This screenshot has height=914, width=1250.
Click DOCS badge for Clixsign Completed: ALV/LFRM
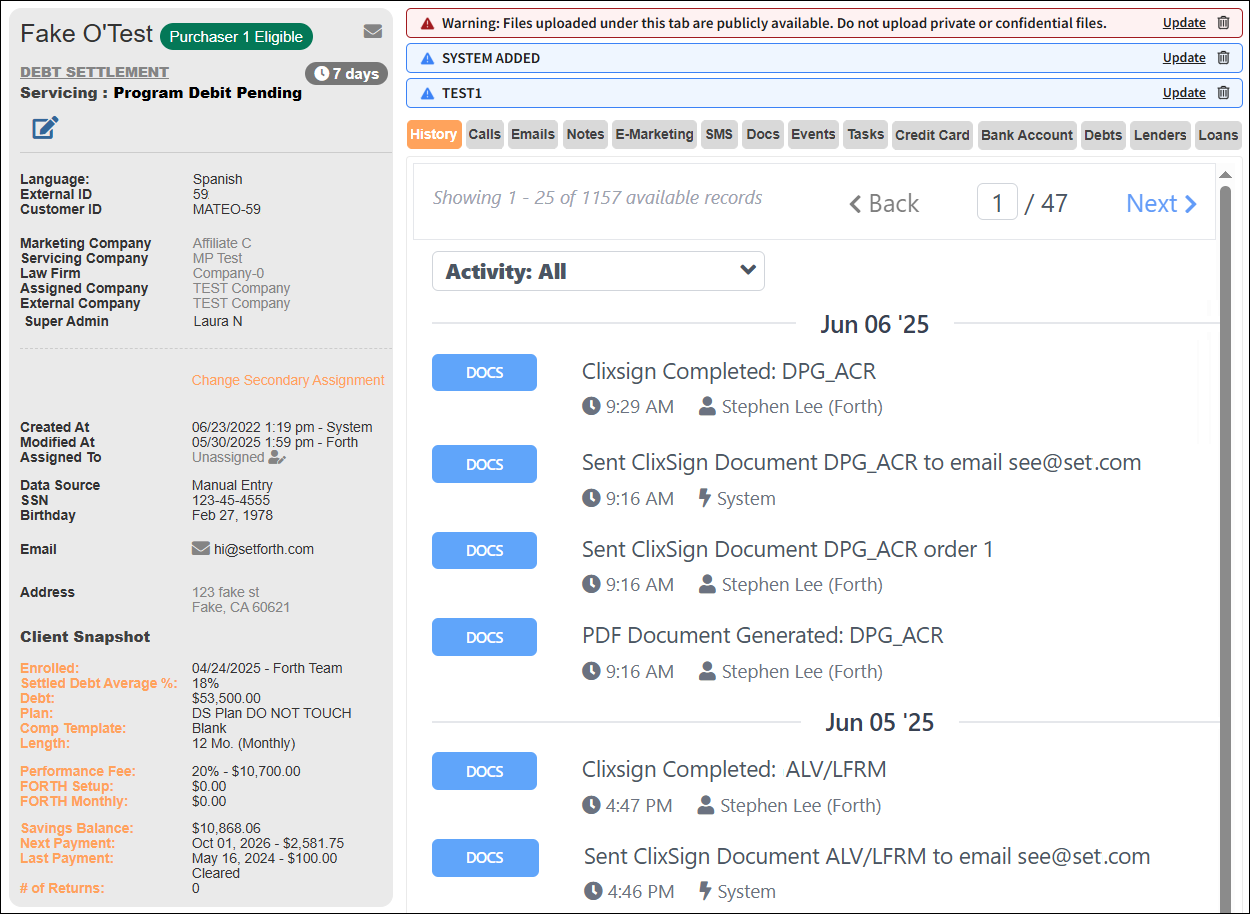click(484, 771)
